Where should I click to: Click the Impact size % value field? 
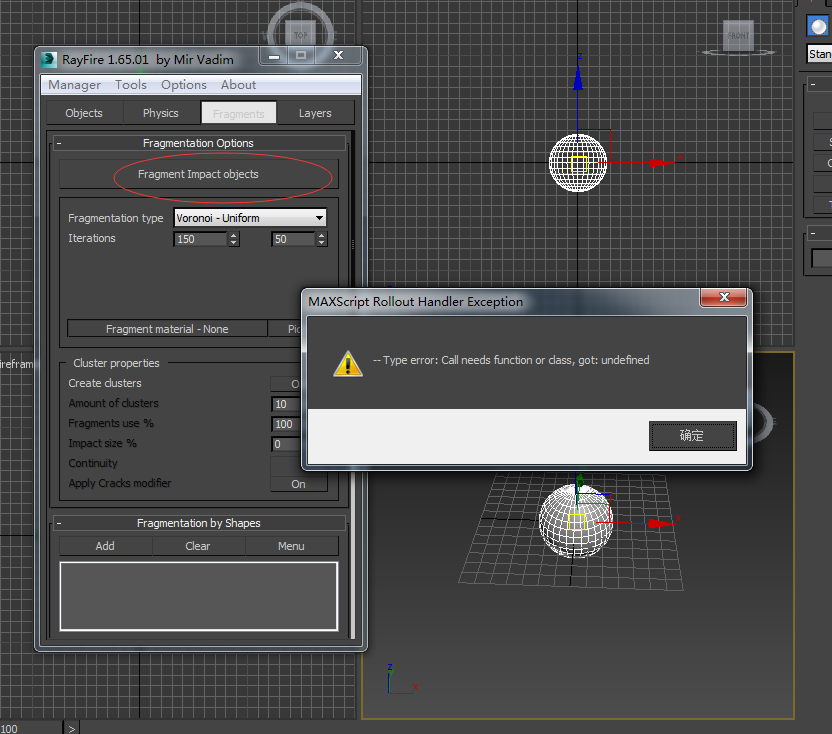(287, 444)
